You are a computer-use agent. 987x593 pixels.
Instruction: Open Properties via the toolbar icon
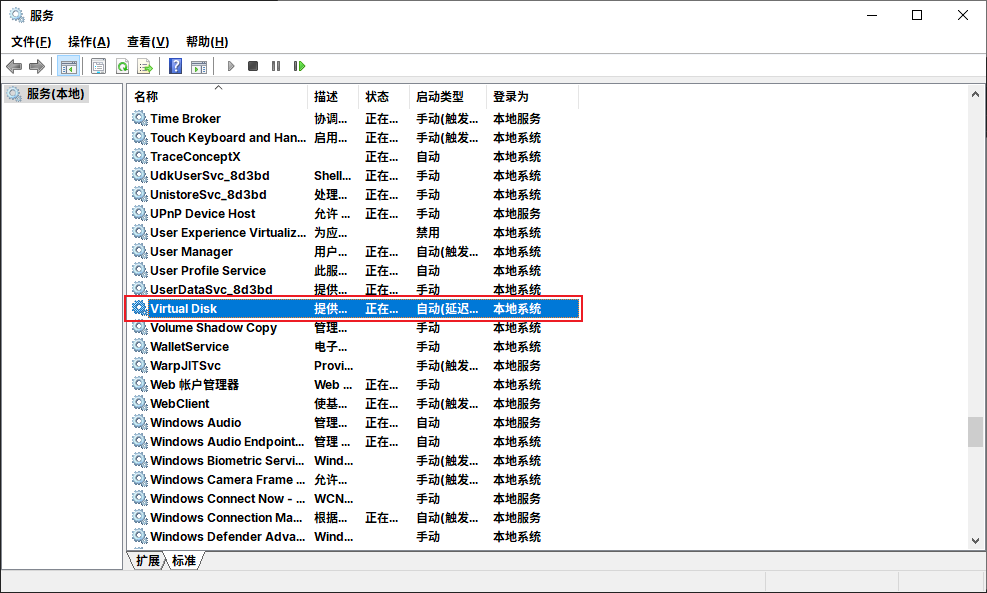[x=99, y=66]
